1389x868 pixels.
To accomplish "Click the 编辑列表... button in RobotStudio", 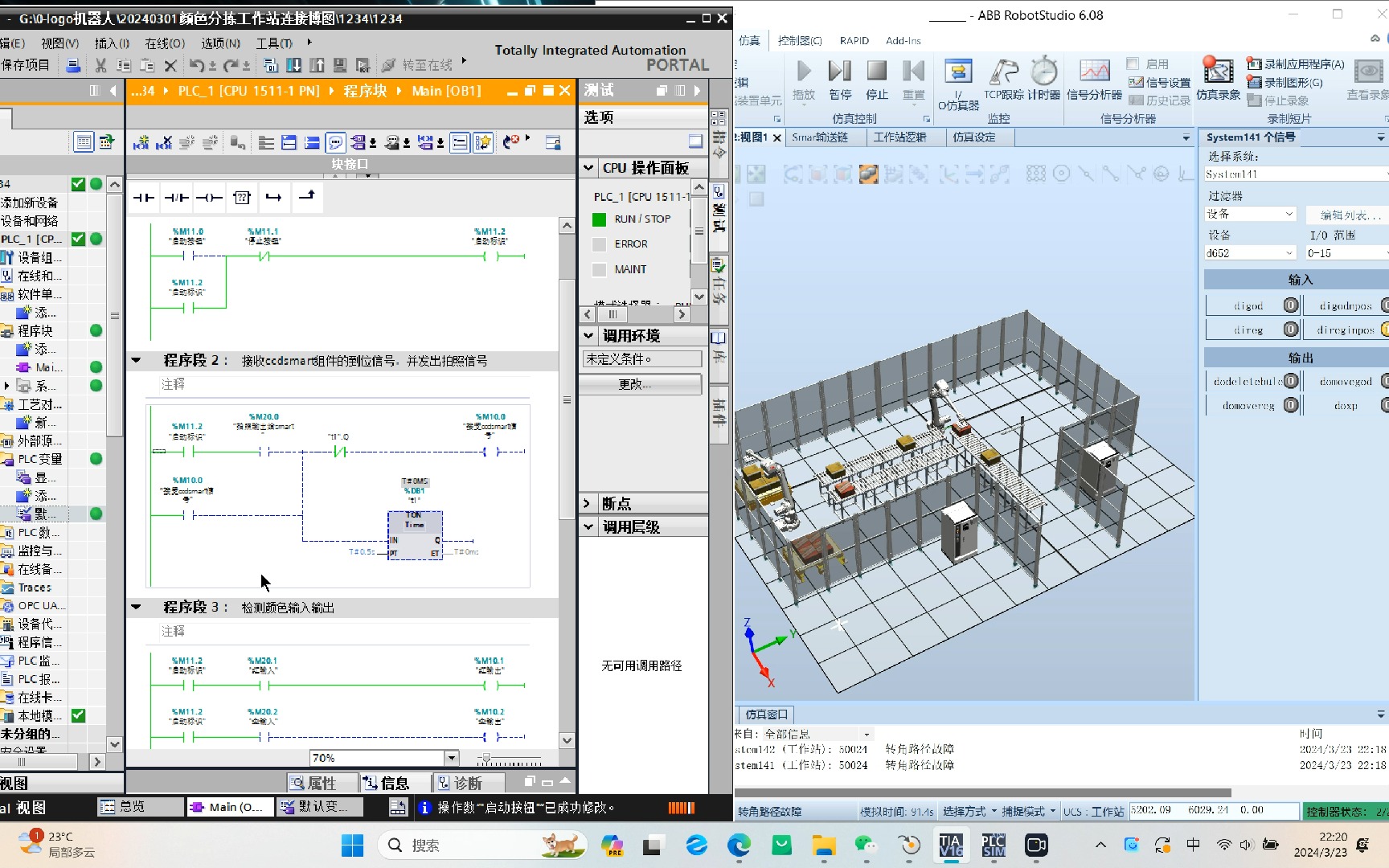I will click(1349, 215).
